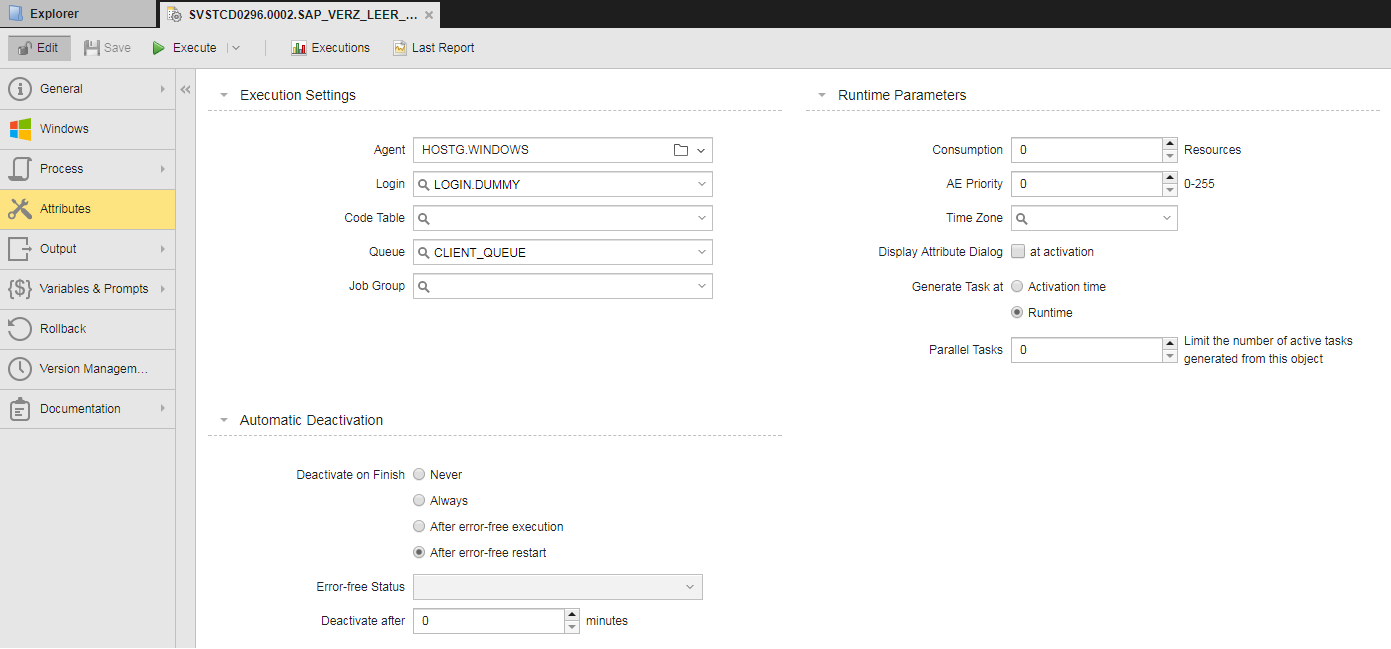The width and height of the screenshot is (1391, 649).
Task: Open the Last Report
Action: click(433, 48)
